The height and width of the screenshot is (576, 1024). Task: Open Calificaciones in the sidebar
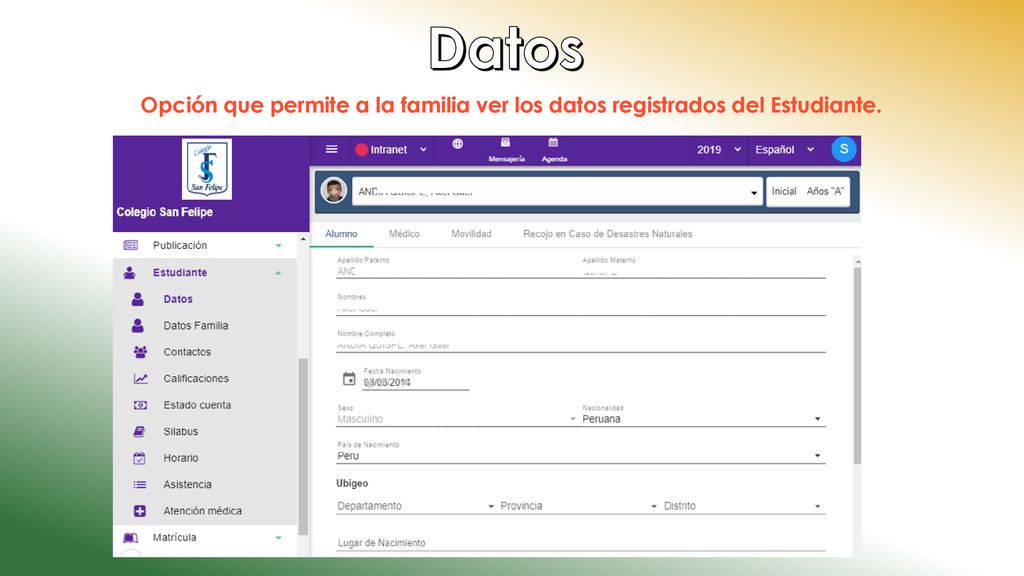(x=196, y=378)
